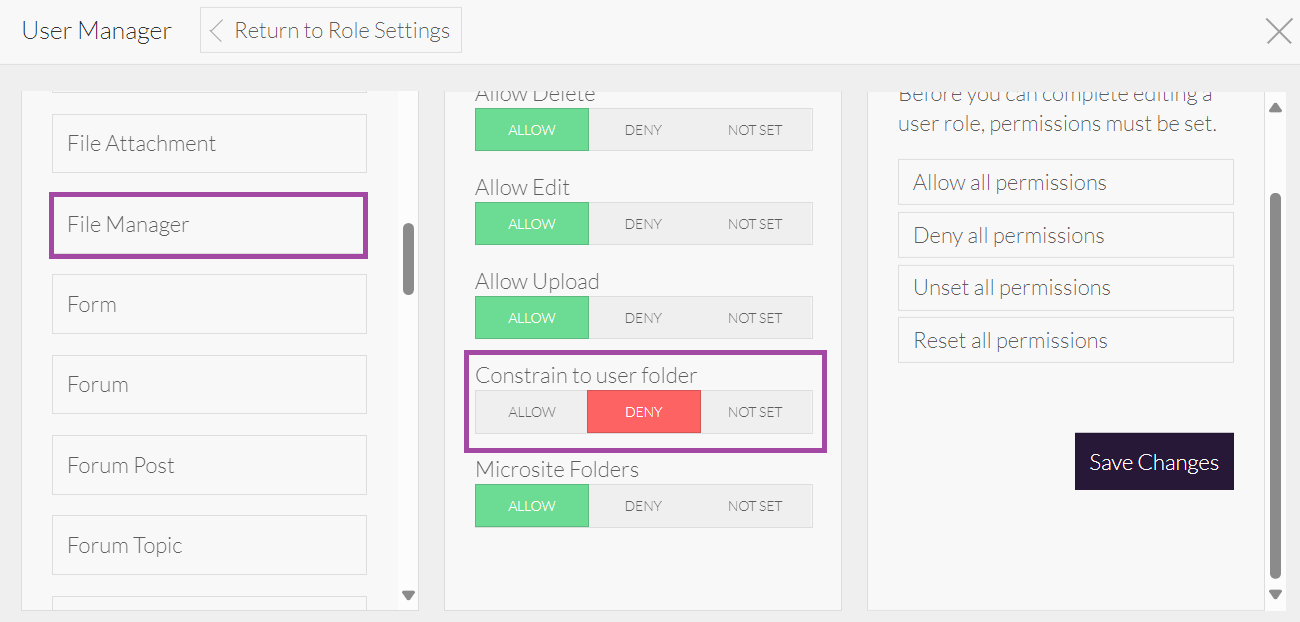Close the User Manager dialog
Screen dimensions: 1300x622
click(x=1278, y=31)
